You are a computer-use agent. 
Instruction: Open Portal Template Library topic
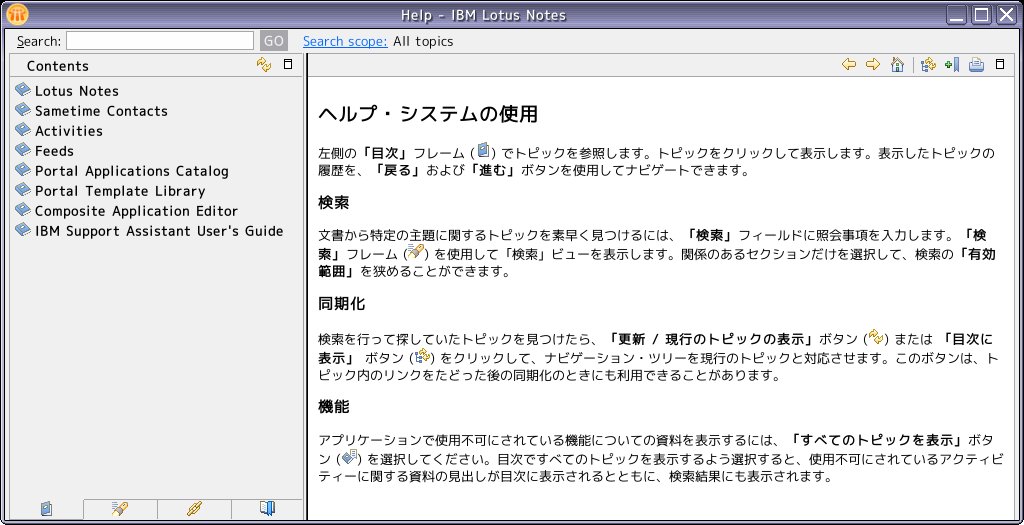pyautogui.click(x=120, y=191)
